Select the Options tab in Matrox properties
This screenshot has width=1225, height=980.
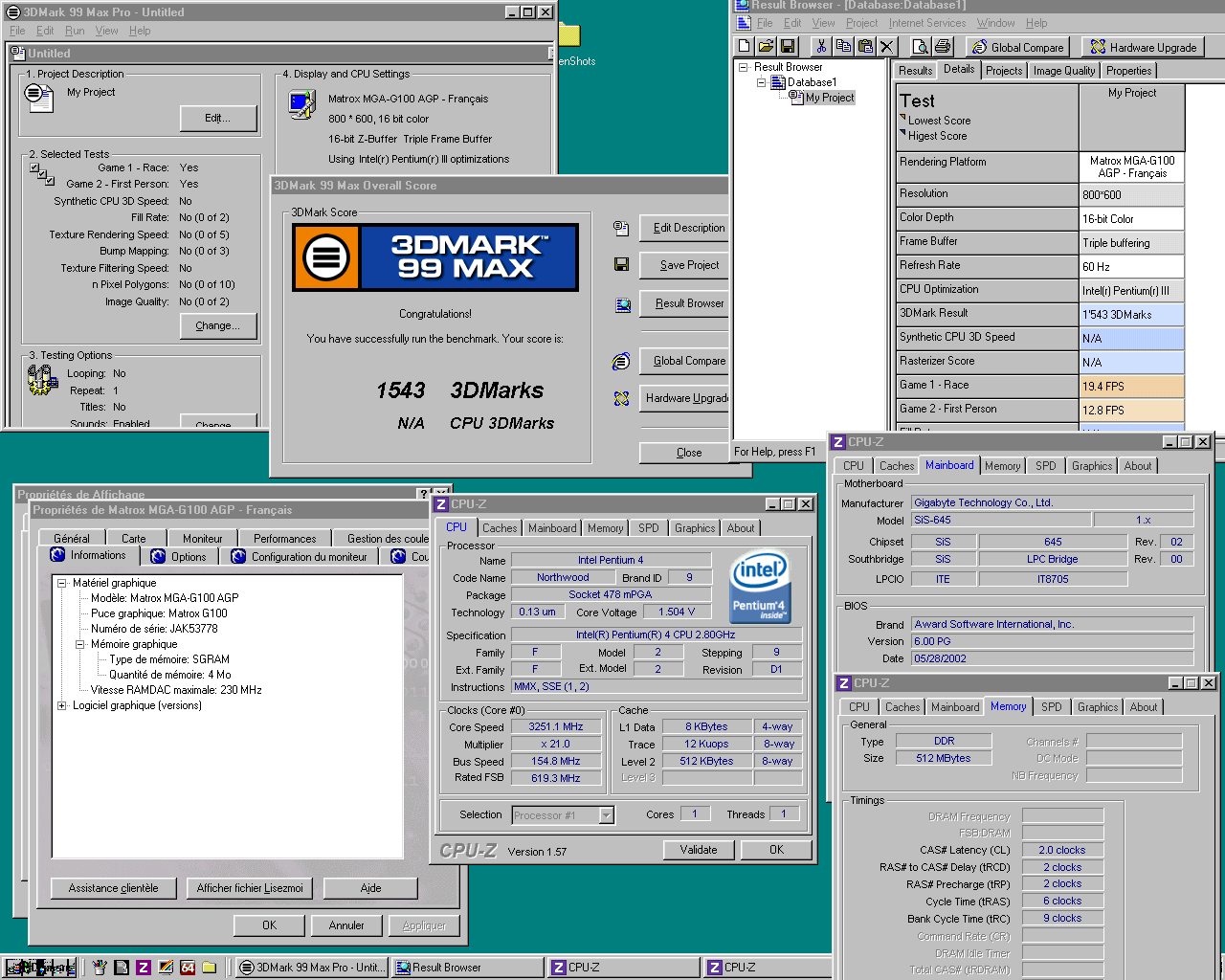pyautogui.click(x=179, y=557)
